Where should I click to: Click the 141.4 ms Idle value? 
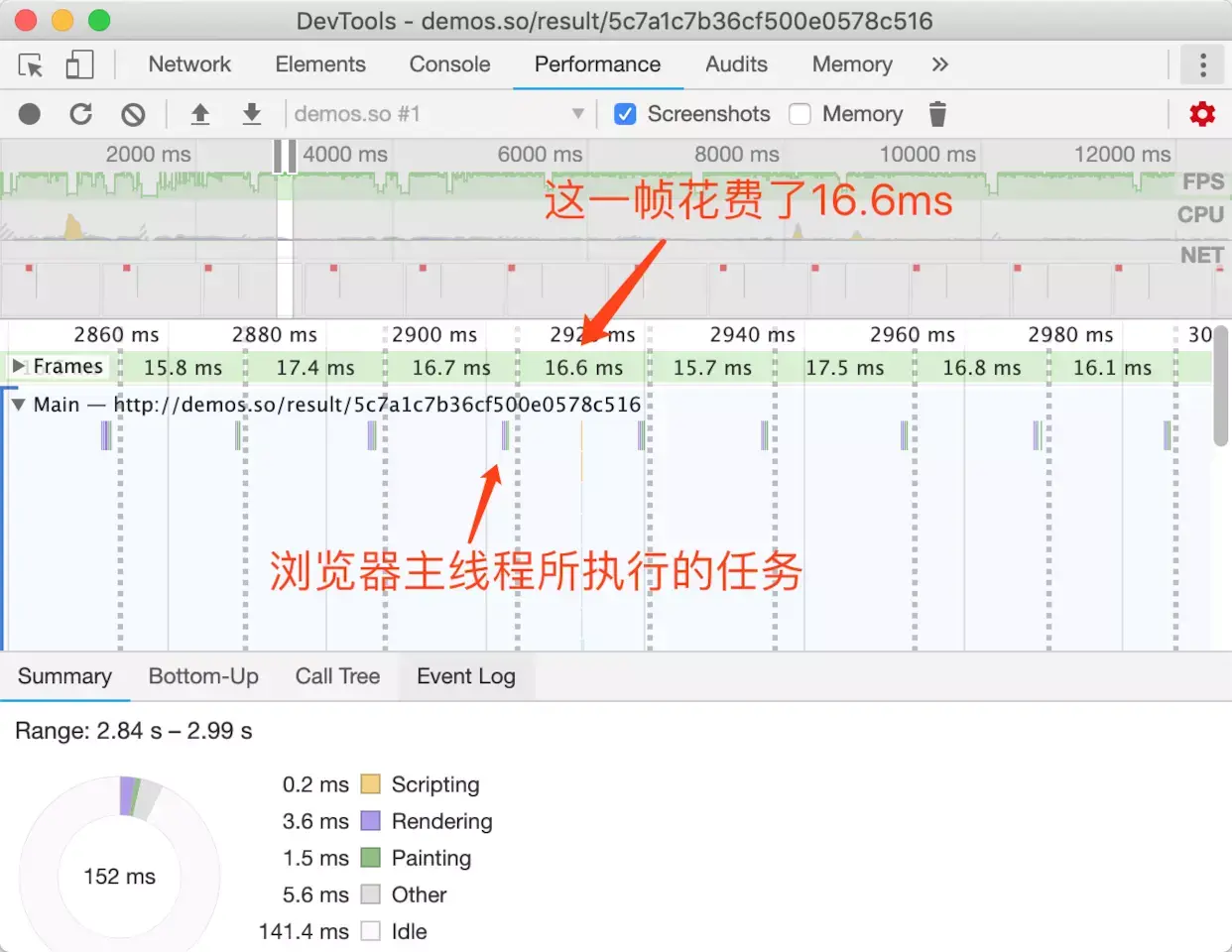304,931
